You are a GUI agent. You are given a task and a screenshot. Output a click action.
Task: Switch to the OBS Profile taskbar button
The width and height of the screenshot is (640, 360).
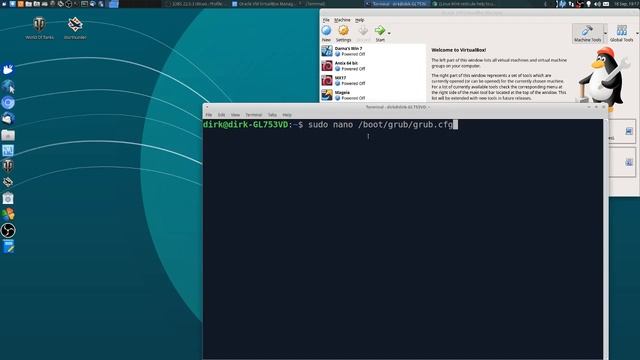196,4
